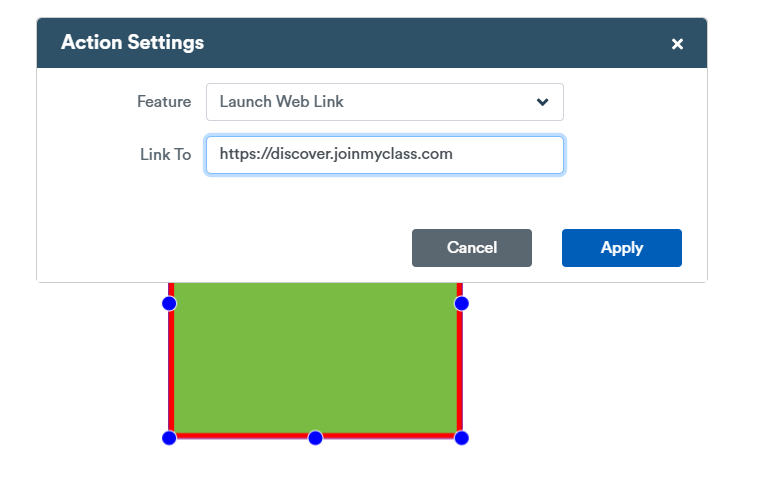
Task: Click the red bottom border of rectangle
Action: (x=388, y=436)
